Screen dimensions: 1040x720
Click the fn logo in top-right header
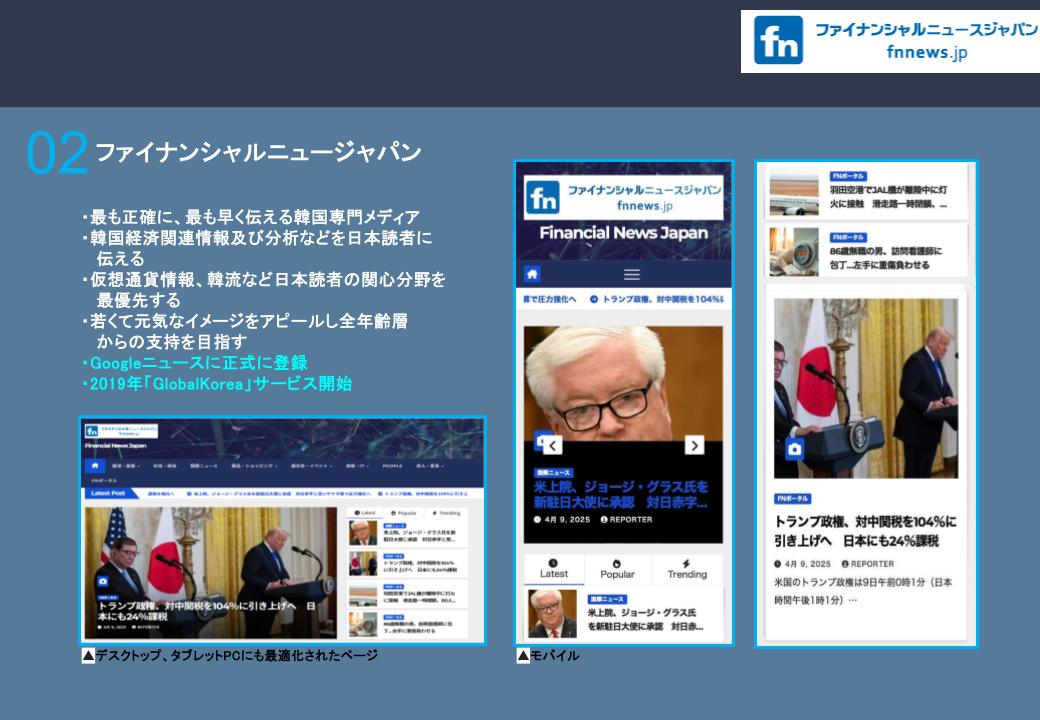pos(778,41)
